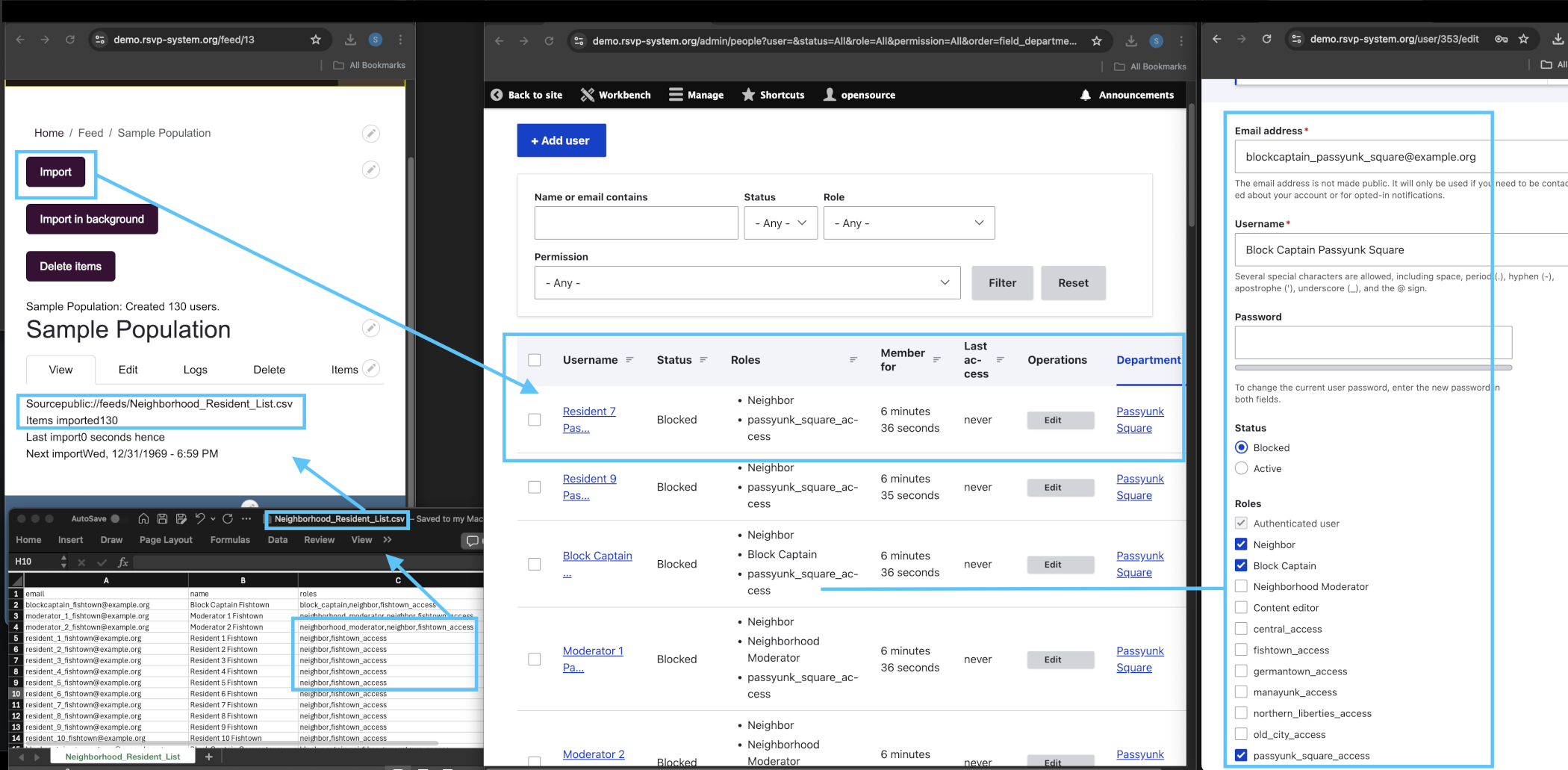The image size is (1568, 770).
Task: Click the pencil icon next to the Import button
Action: (370, 170)
